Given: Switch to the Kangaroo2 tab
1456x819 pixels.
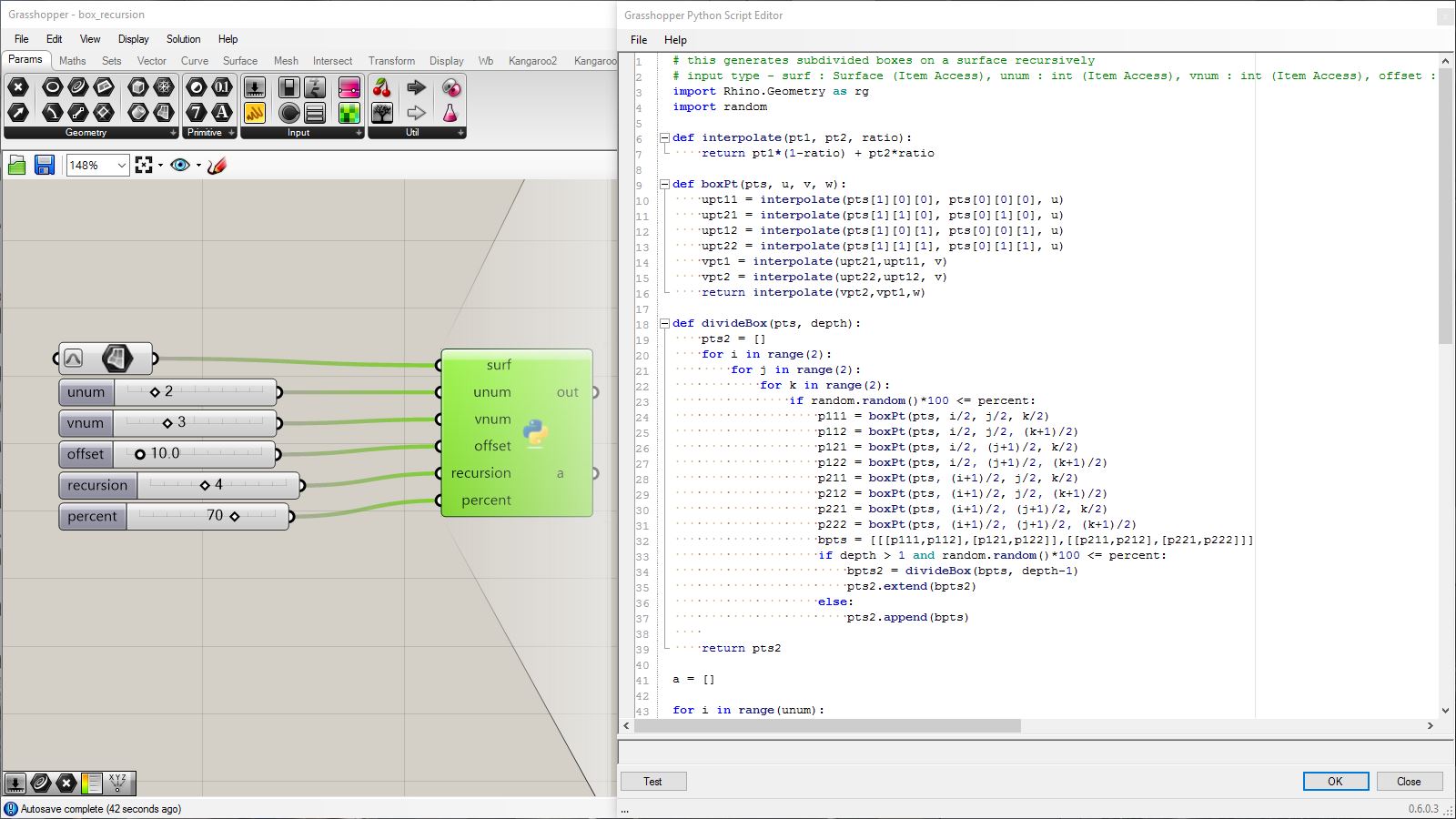Looking at the screenshot, I should (x=532, y=61).
